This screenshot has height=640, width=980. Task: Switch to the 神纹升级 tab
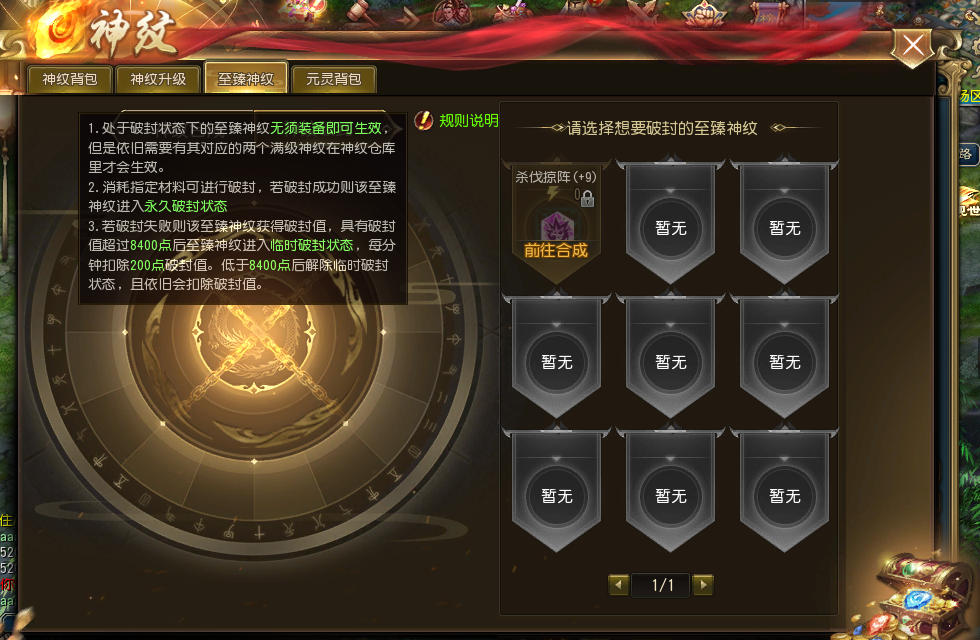[158, 79]
